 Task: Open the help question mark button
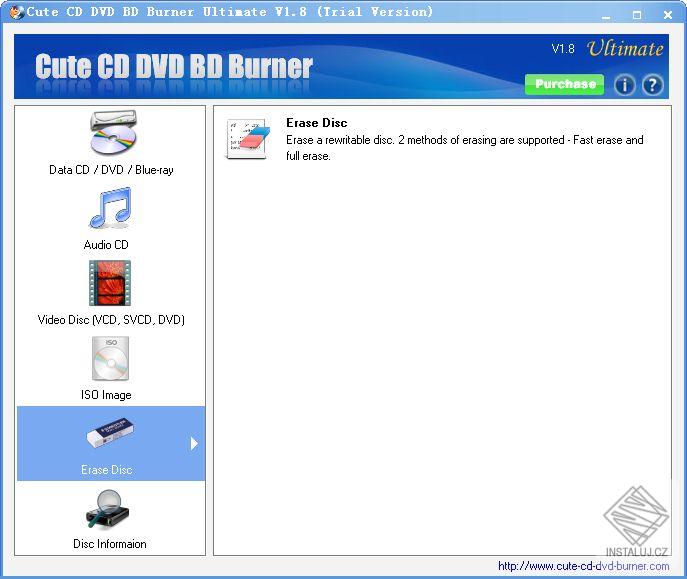[x=652, y=85]
